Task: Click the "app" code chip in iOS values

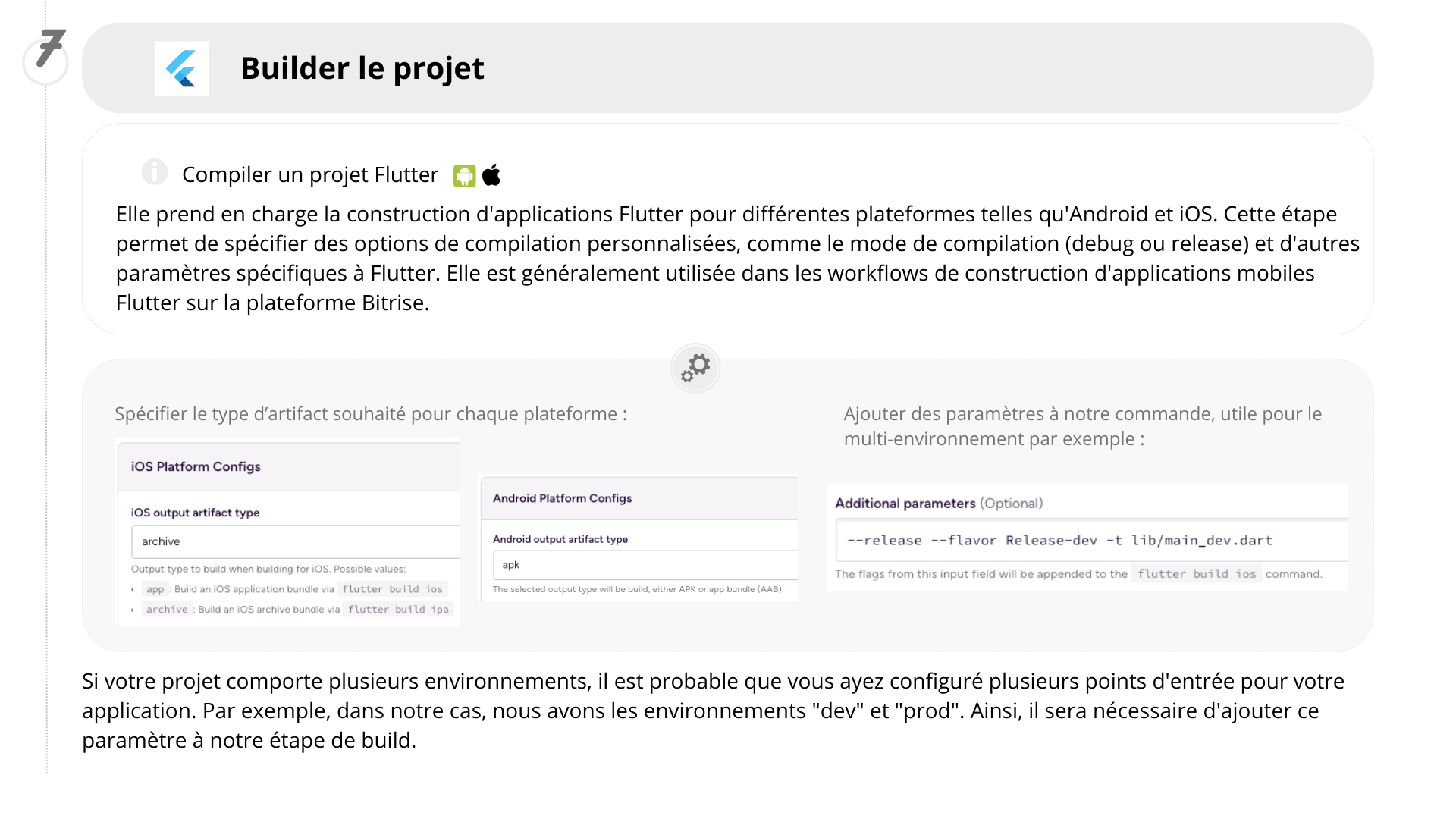Action: 155,589
